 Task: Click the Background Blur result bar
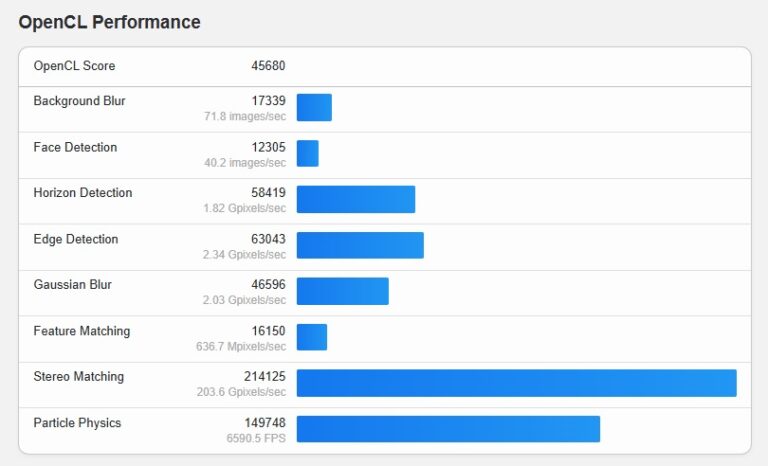(x=314, y=108)
